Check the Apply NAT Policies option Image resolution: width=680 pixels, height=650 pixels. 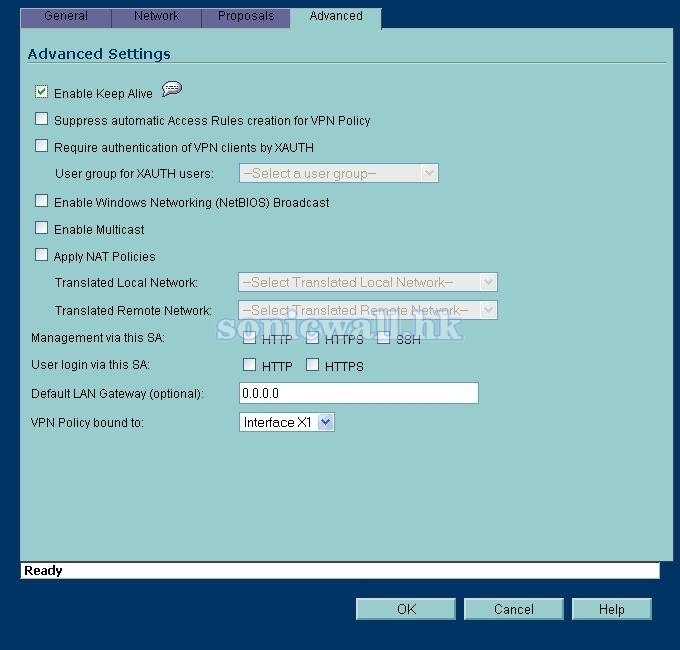point(42,255)
